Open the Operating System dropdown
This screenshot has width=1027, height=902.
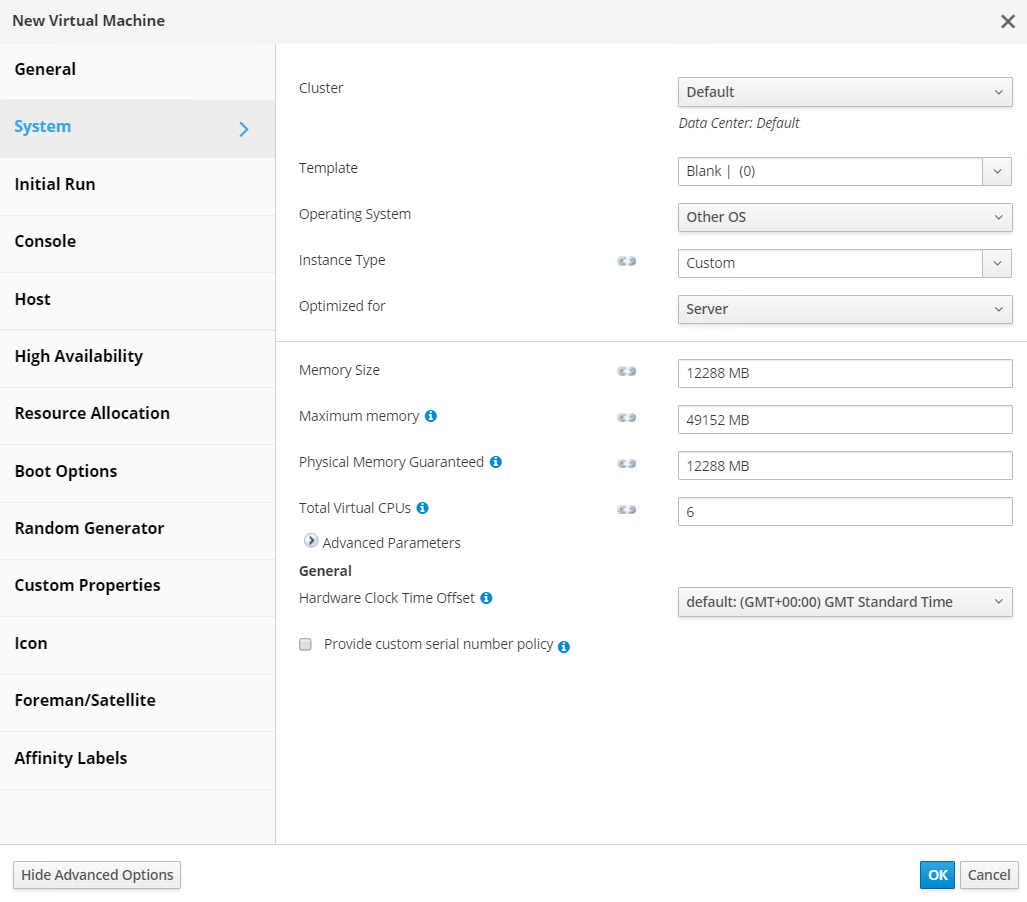point(844,217)
